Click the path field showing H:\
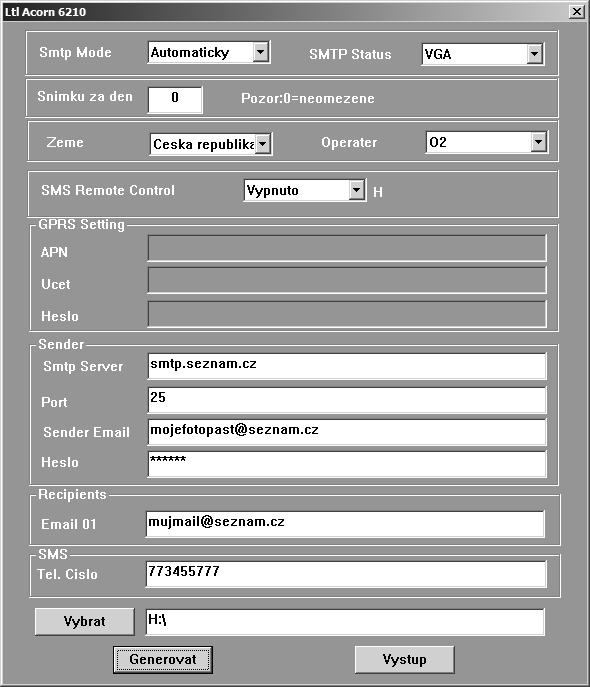Image resolution: width=590 pixels, height=687 pixels. pyautogui.click(x=345, y=622)
